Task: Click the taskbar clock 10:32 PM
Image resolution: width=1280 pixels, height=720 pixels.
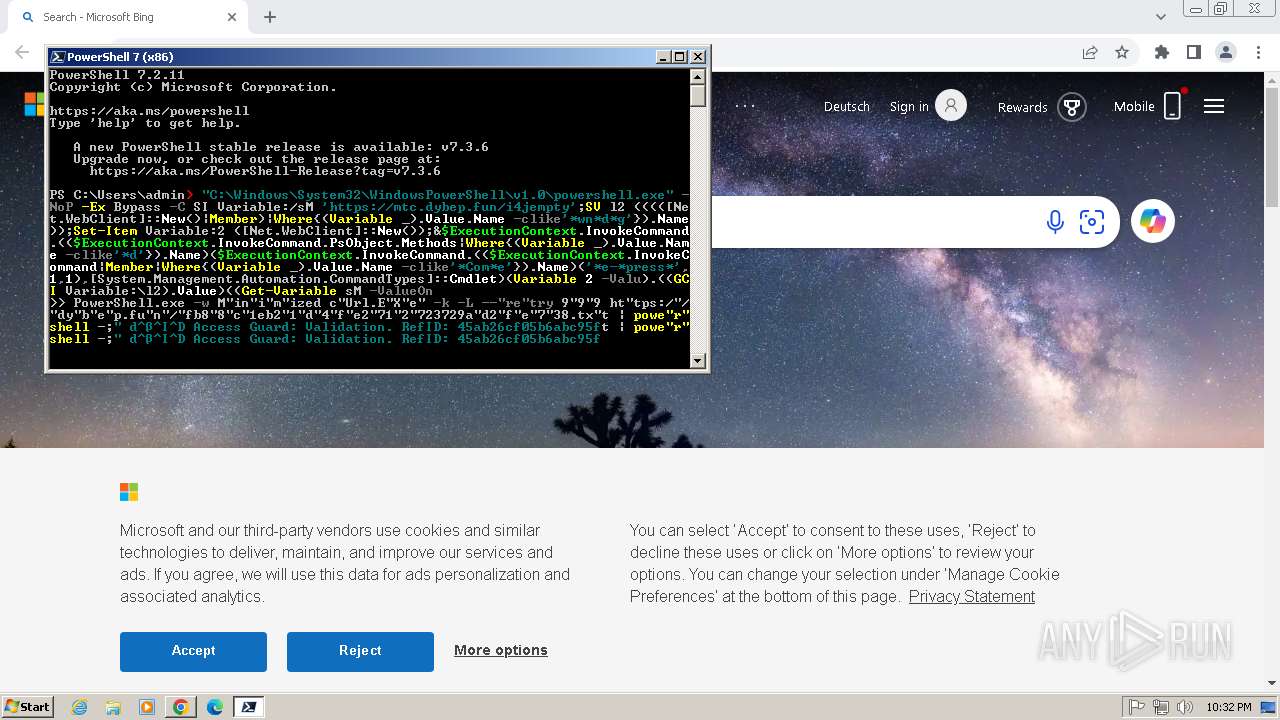Action: tap(1228, 707)
